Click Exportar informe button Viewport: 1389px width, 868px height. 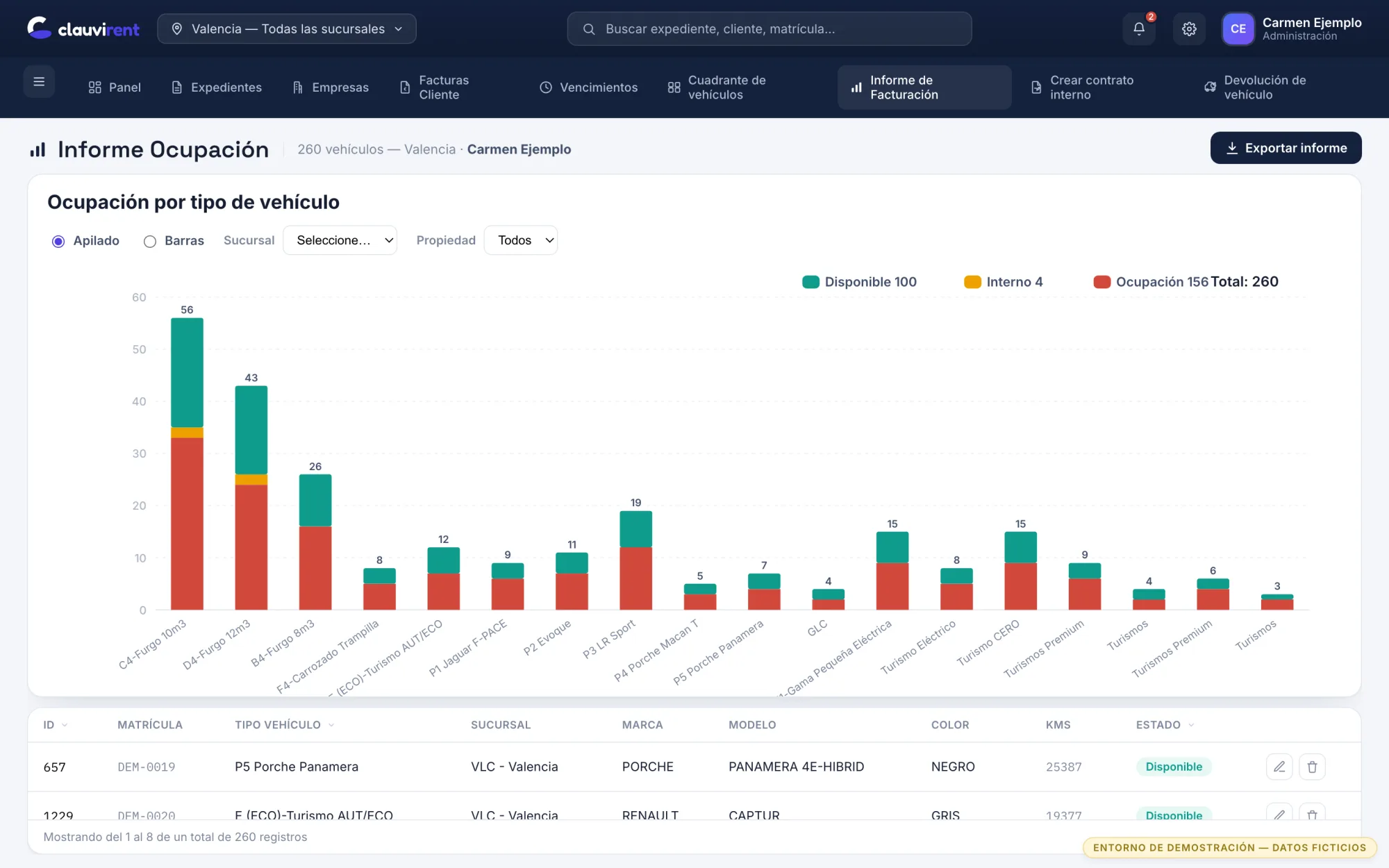click(x=1286, y=148)
